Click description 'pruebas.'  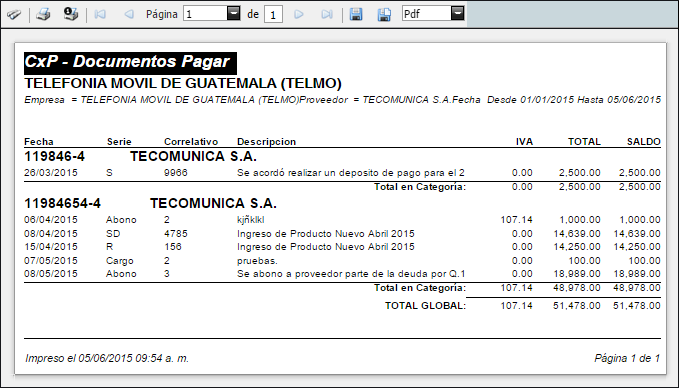click(257, 261)
